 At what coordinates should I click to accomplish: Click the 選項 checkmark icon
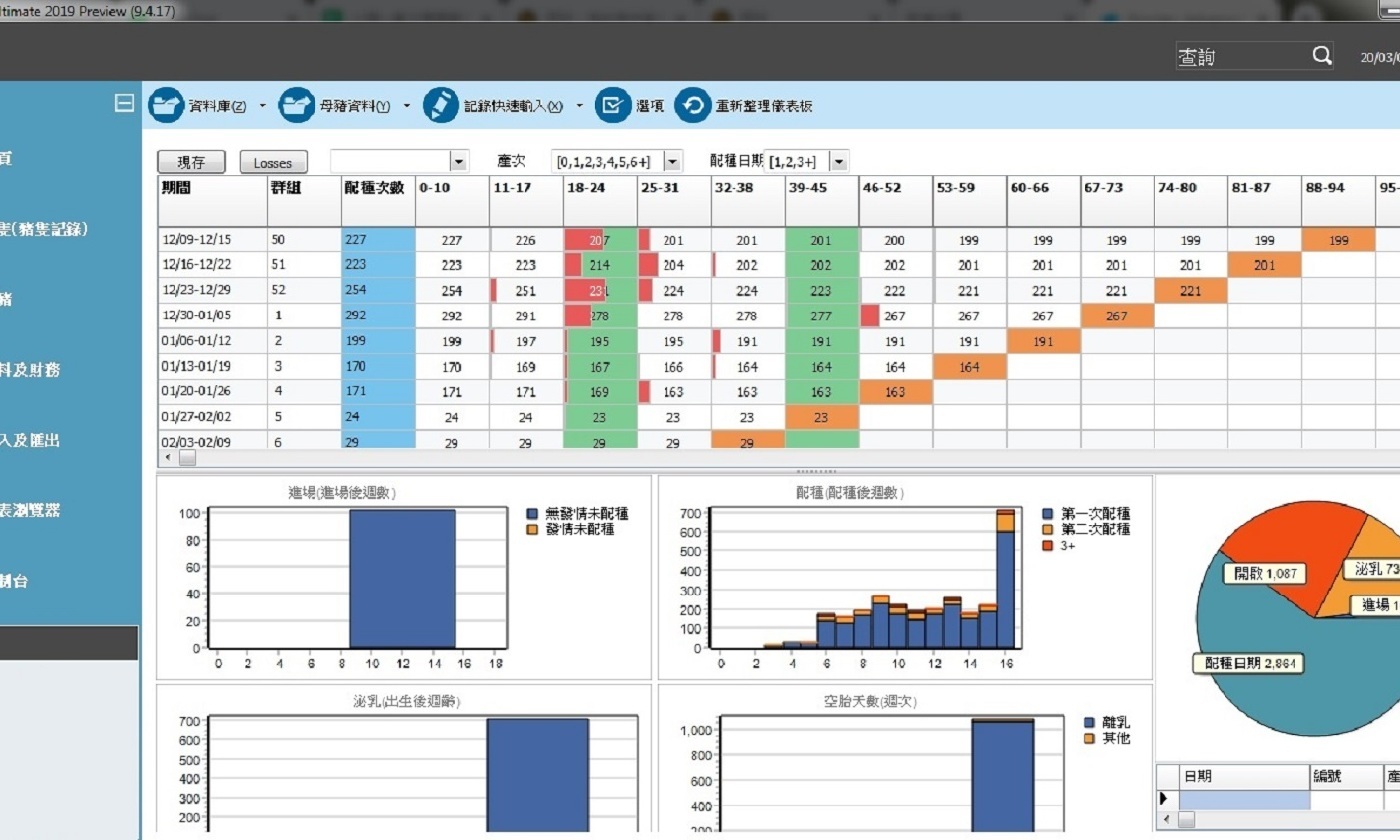click(x=613, y=106)
